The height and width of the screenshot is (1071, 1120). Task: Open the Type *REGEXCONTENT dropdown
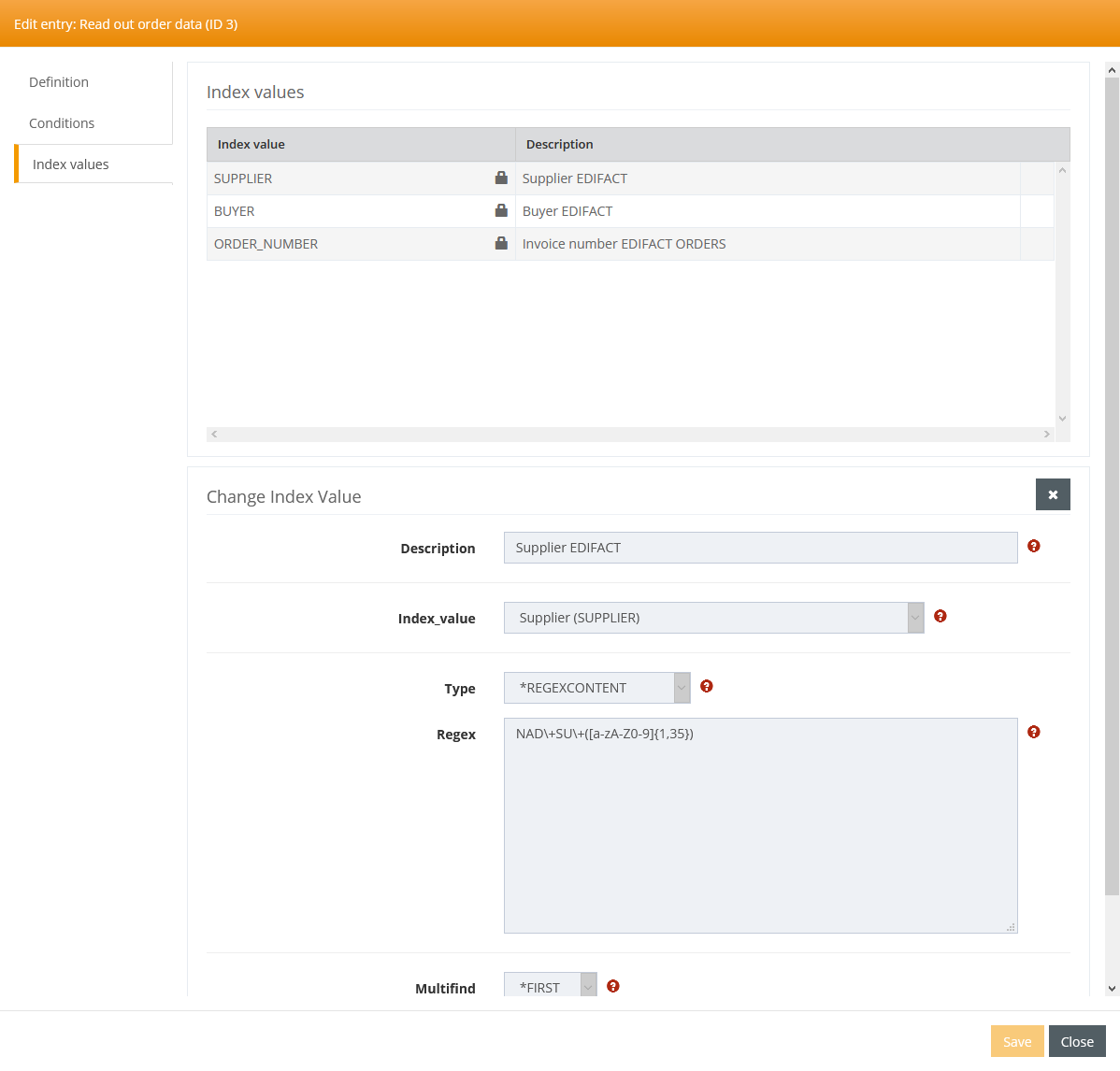[x=682, y=688]
